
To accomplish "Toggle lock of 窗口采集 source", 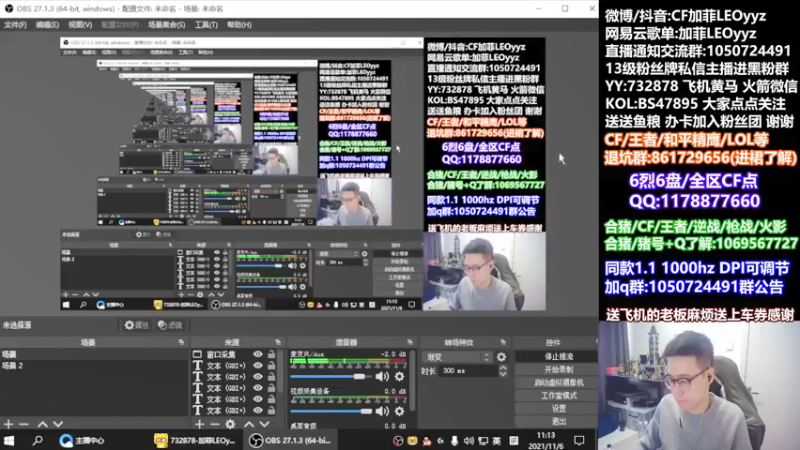I will pos(271,354).
